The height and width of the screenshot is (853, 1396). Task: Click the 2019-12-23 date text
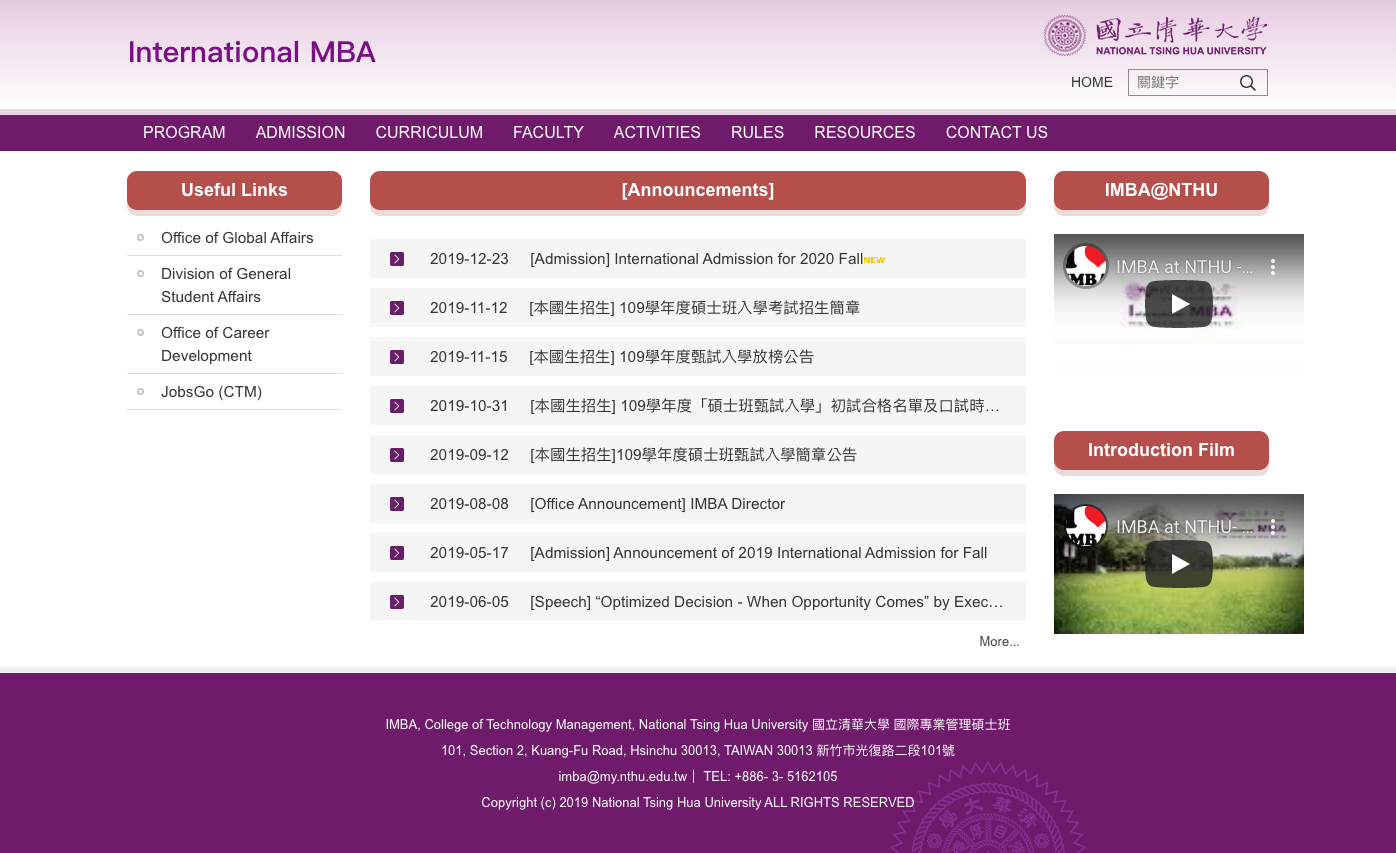(469, 259)
